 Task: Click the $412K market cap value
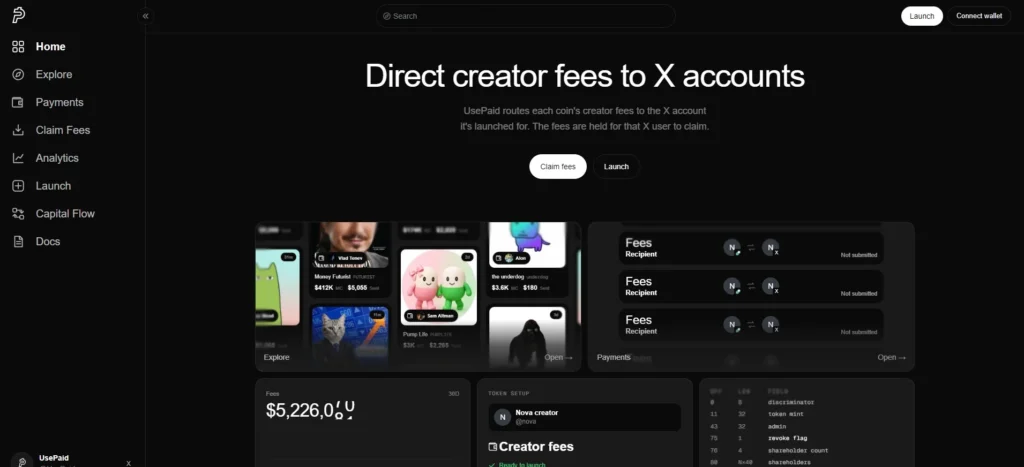tap(324, 287)
